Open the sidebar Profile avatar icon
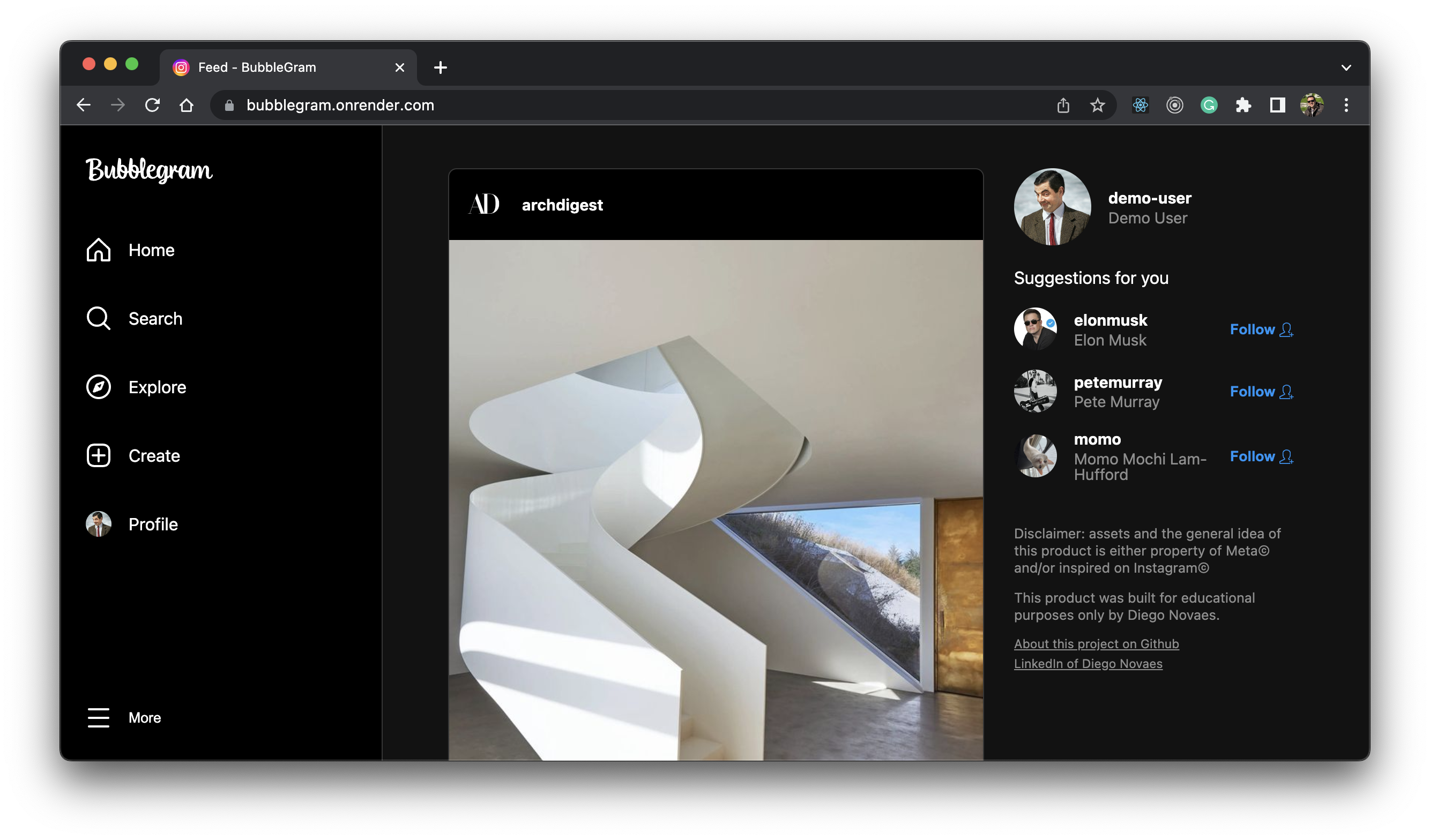This screenshot has width=1430, height=840. 98,524
